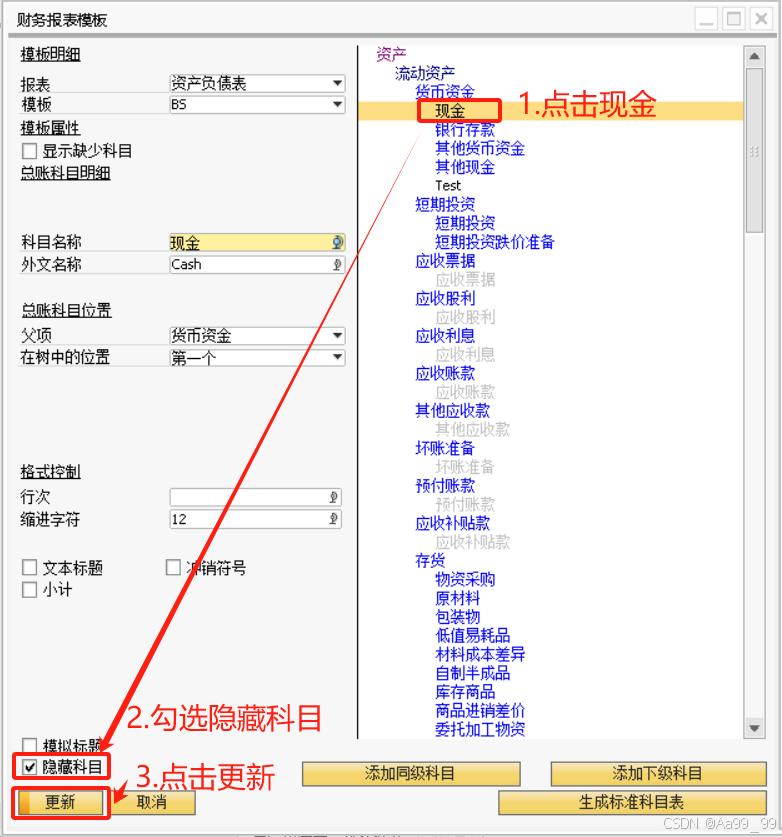This screenshot has width=782, height=837.
Task: Click the 外文名称 field containing Cash
Action: click(x=257, y=265)
